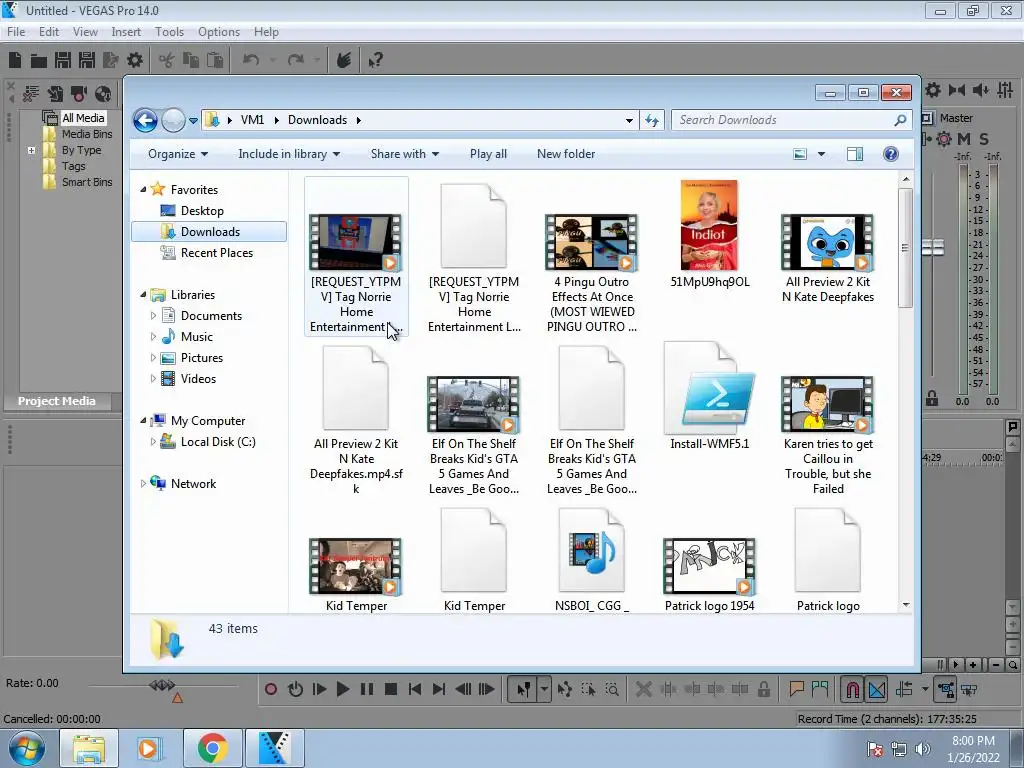Open Master bus FX settings gear

[x=944, y=138]
